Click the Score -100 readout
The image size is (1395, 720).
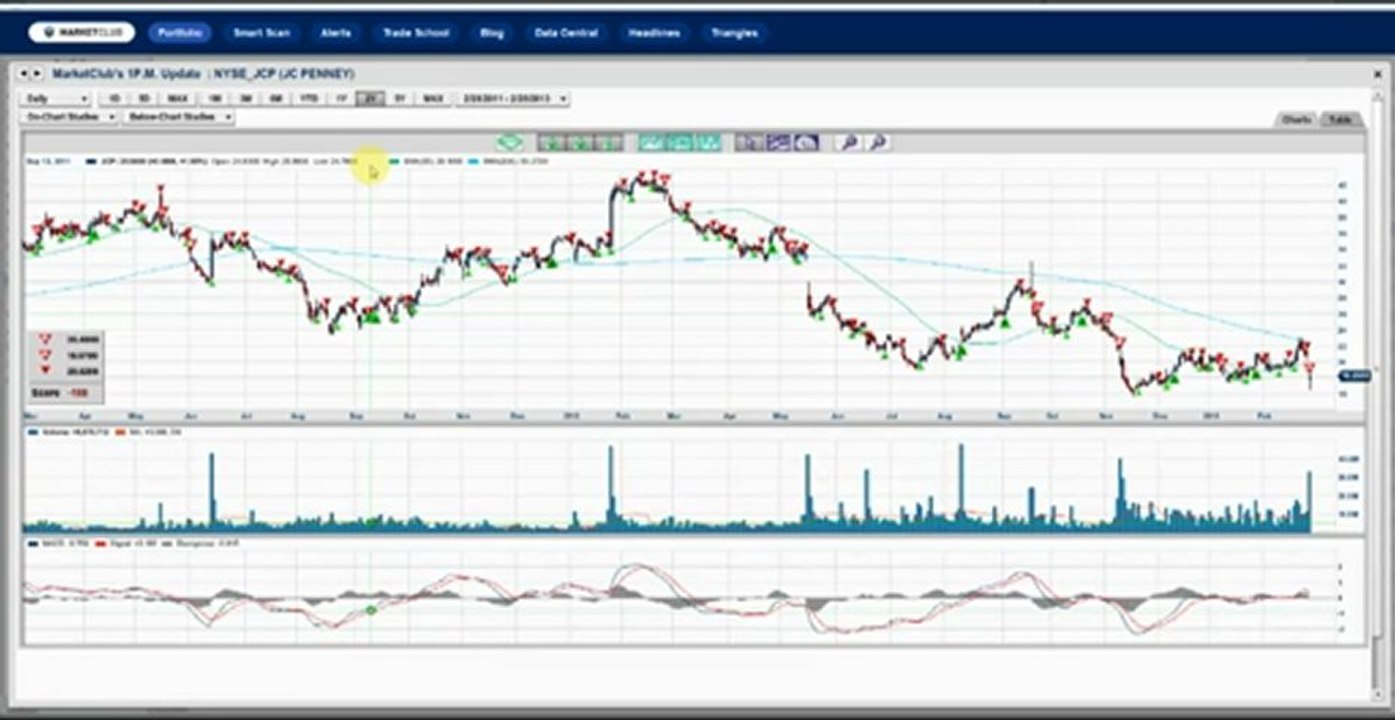click(60, 392)
